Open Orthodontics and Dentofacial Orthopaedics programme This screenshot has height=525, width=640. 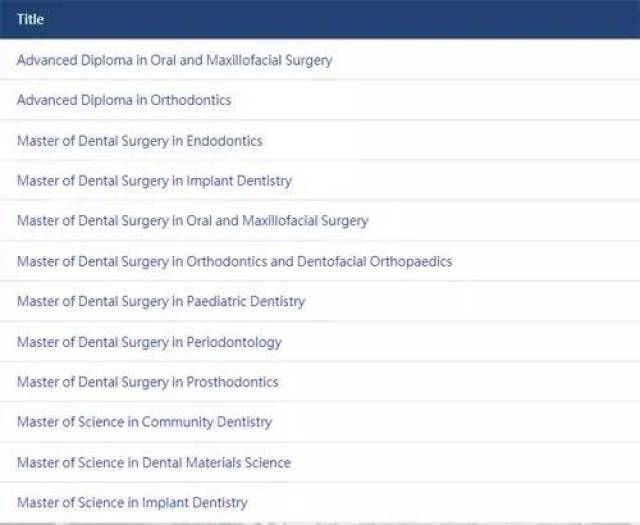pyautogui.click(x=235, y=262)
